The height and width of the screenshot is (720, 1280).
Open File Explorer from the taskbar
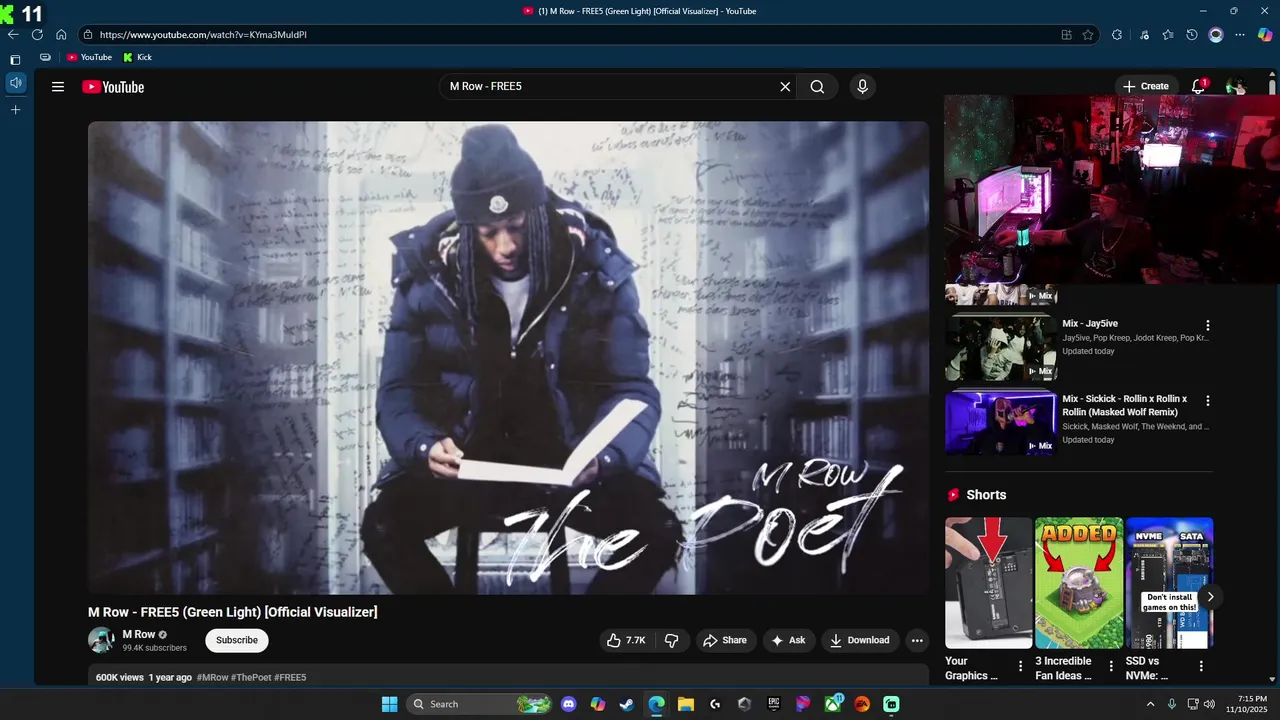686,704
